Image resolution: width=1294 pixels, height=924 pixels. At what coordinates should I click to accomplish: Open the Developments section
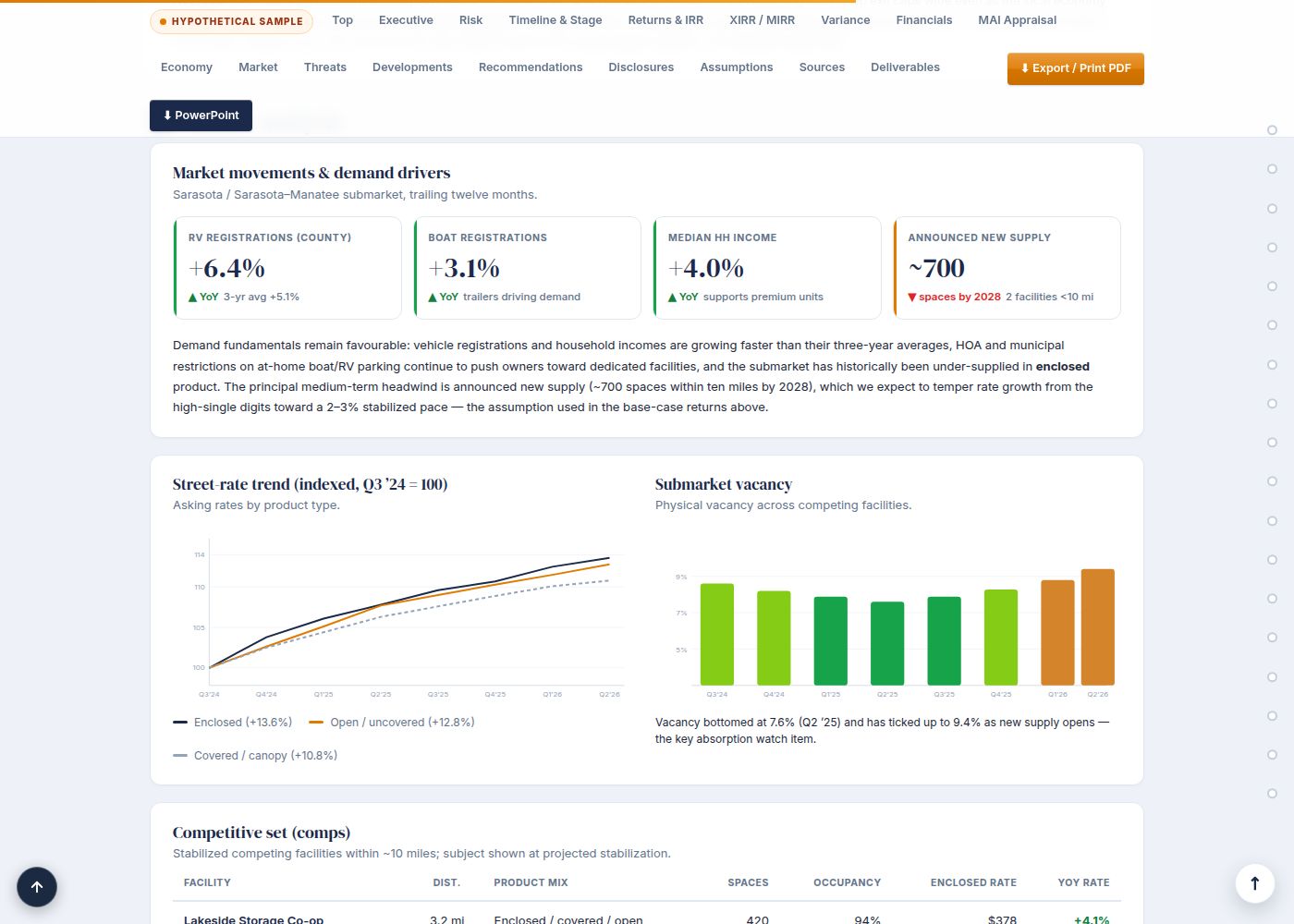point(412,67)
